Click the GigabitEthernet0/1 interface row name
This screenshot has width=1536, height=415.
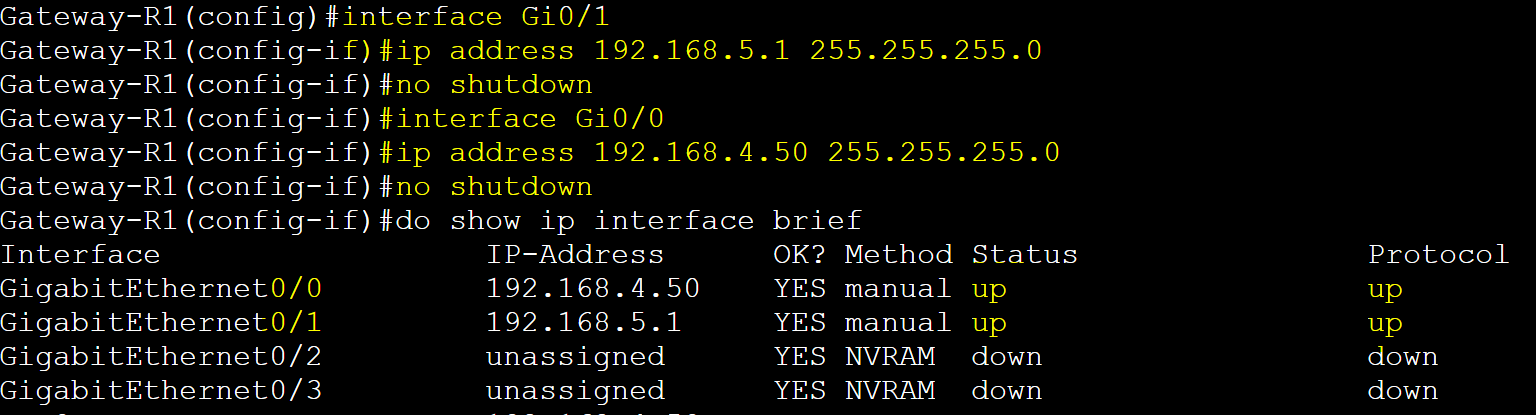[x=161, y=323]
